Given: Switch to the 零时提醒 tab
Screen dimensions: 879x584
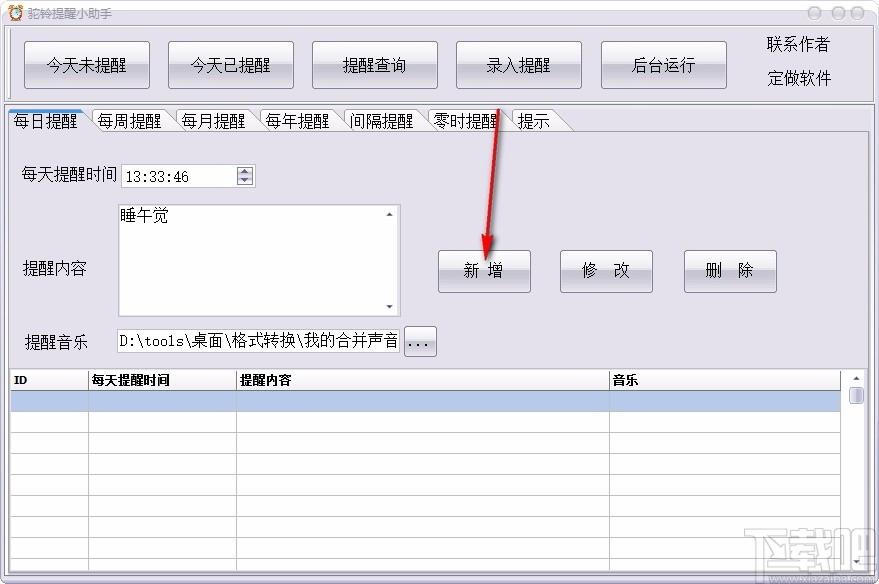Looking at the screenshot, I should (466, 121).
